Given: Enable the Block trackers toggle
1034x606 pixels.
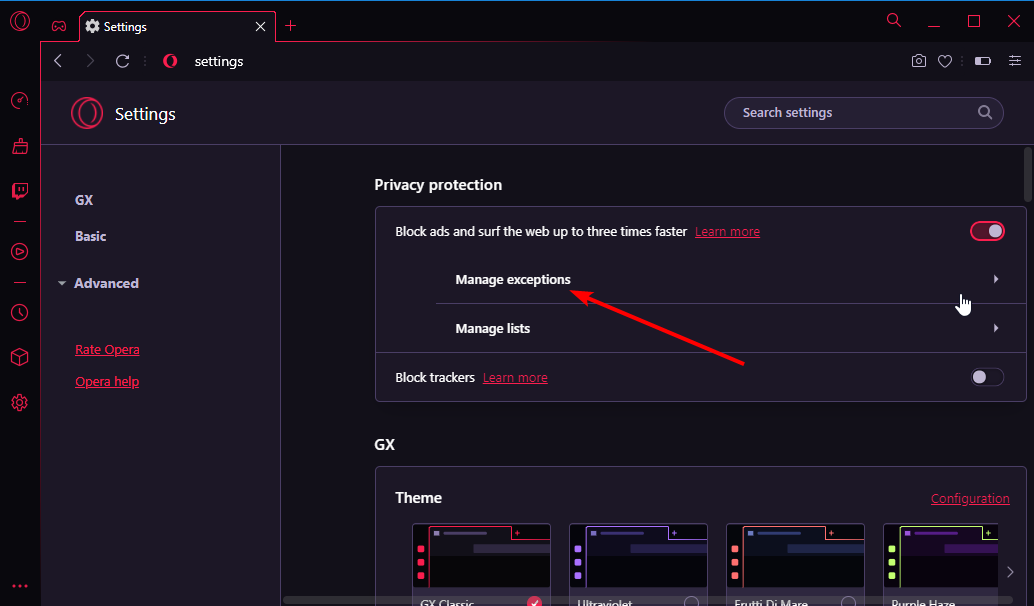Looking at the screenshot, I should coord(987,377).
